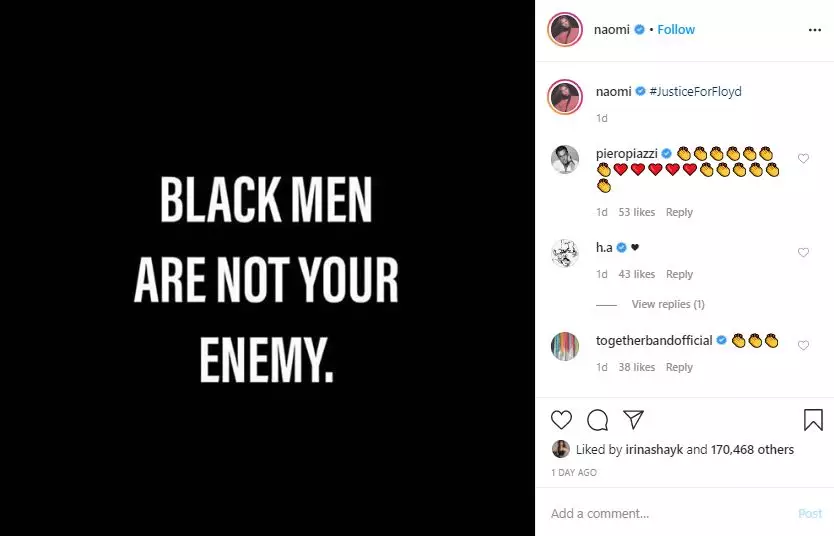Viewport: 834px width, 536px height.
Task: Open comments via speech bubble icon
Action: (x=597, y=420)
